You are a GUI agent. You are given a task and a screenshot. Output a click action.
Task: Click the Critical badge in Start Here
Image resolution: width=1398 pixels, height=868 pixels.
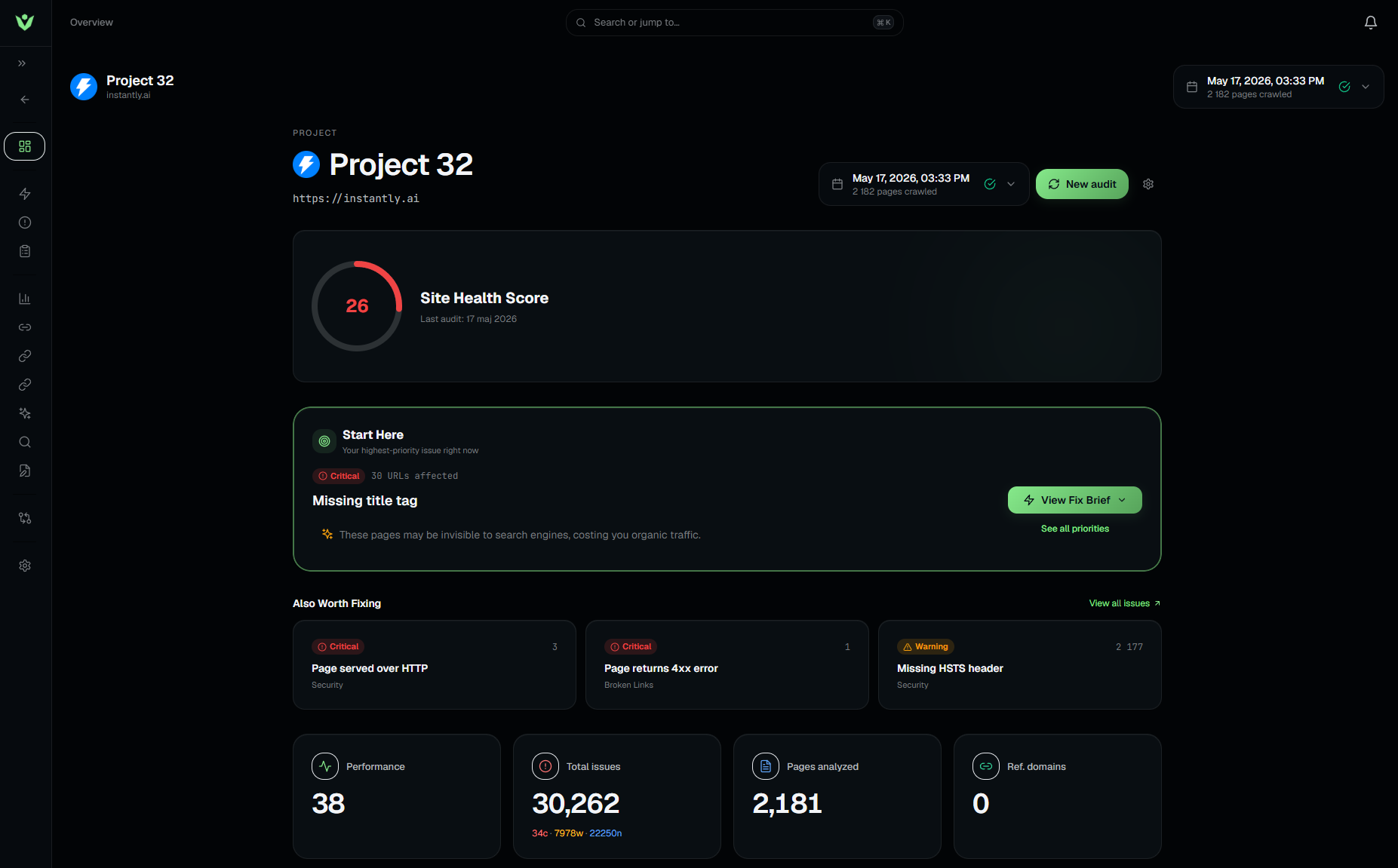[x=339, y=476]
